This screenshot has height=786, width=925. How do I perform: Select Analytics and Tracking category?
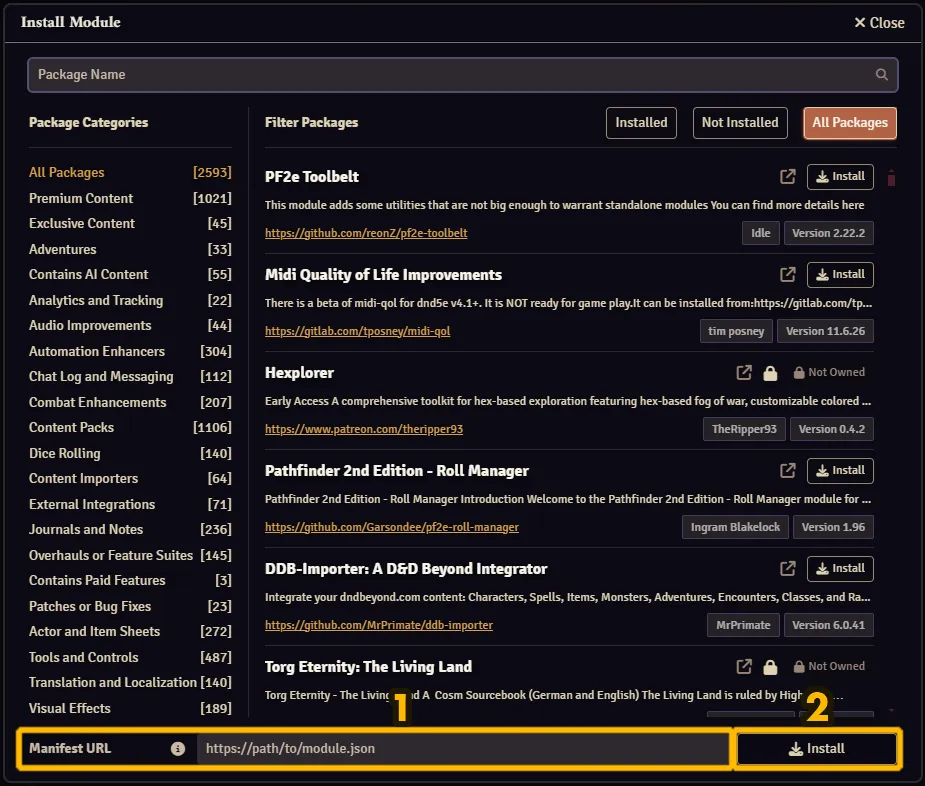[130, 300]
